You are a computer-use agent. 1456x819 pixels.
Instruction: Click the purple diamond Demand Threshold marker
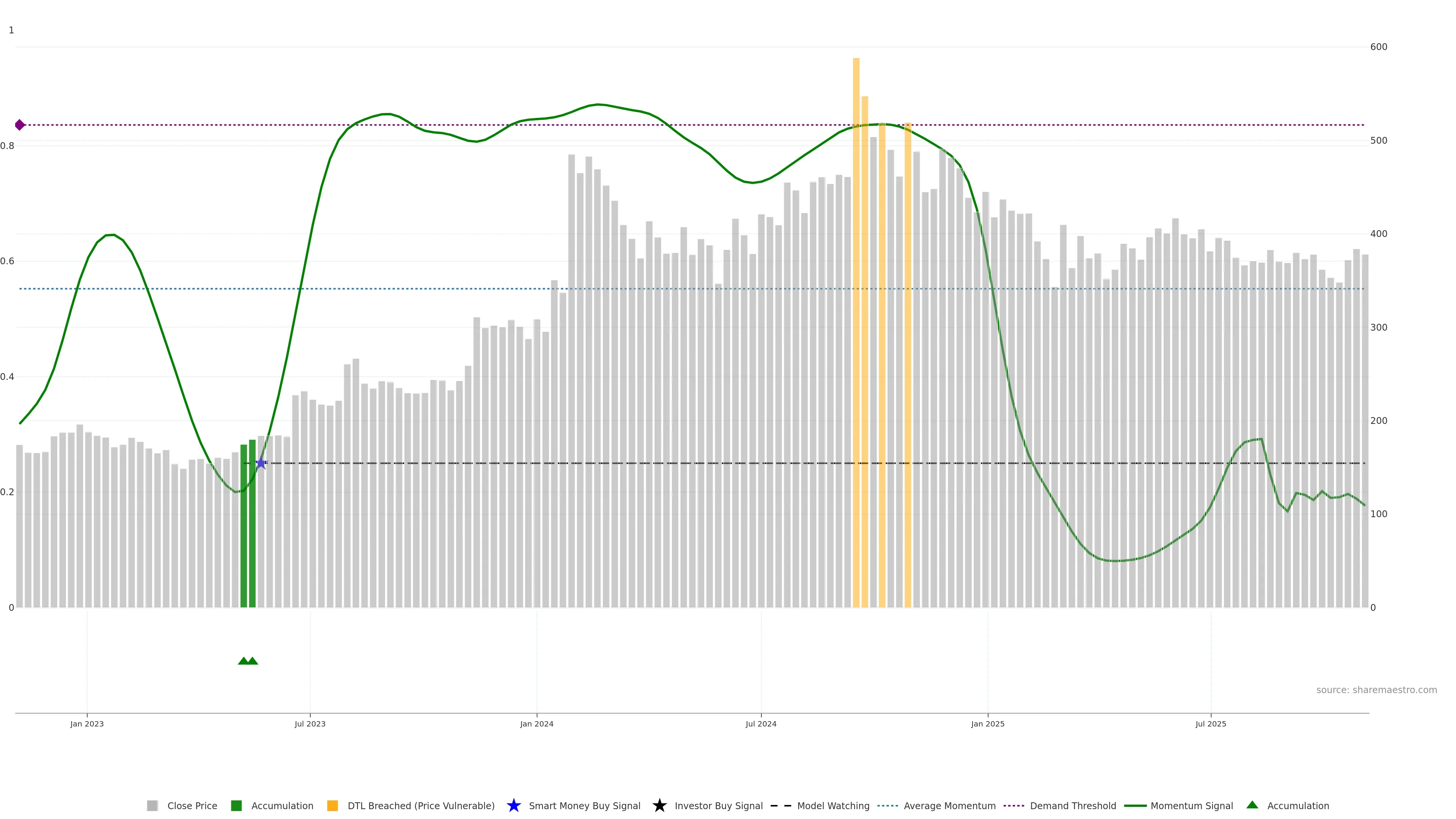click(x=20, y=125)
